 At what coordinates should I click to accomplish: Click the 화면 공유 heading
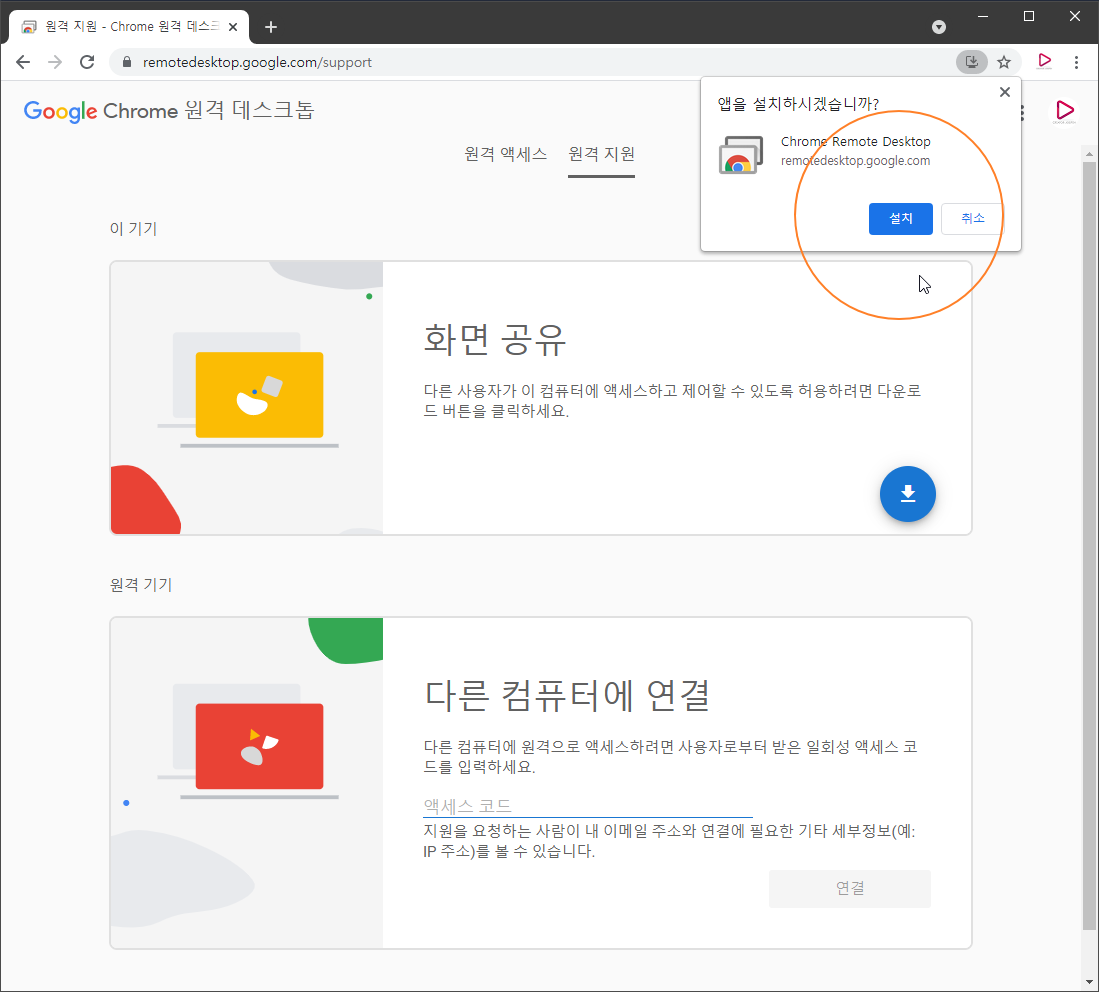tap(495, 340)
